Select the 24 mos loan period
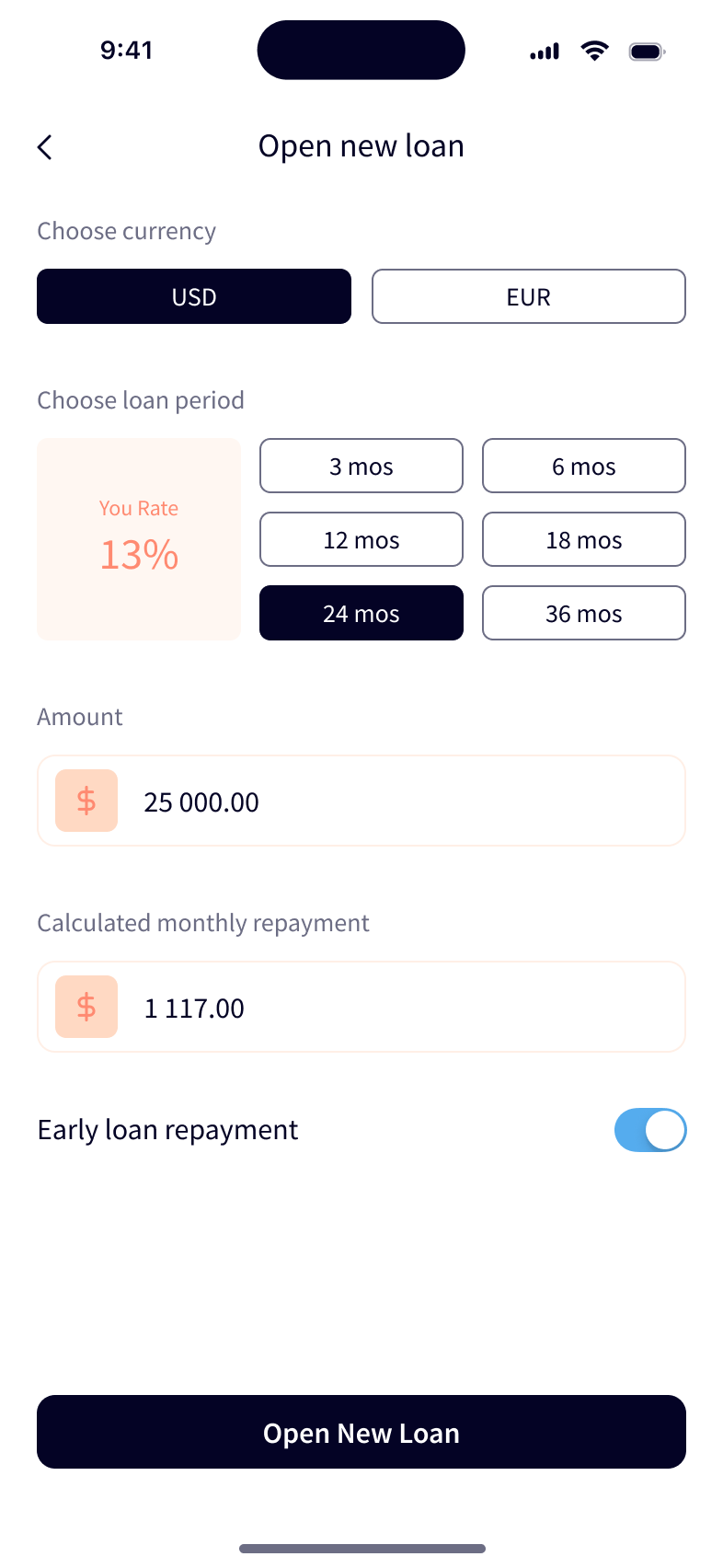Viewport: 723px width, 1568px height. tap(361, 613)
